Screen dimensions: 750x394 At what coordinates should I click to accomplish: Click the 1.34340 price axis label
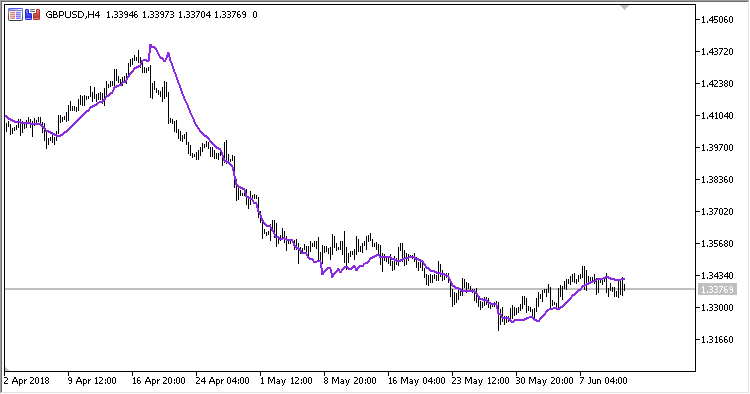tap(717, 275)
